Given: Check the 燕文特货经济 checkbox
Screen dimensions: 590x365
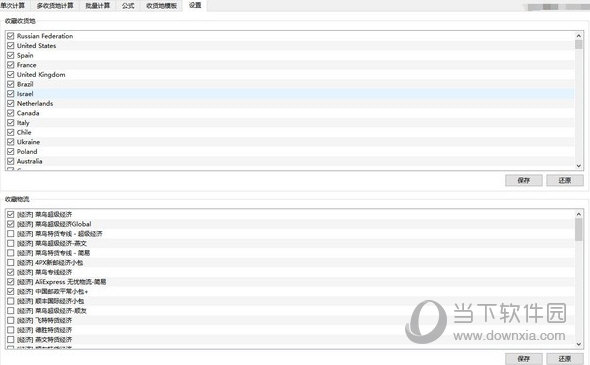Looking at the screenshot, I should tap(11, 340).
